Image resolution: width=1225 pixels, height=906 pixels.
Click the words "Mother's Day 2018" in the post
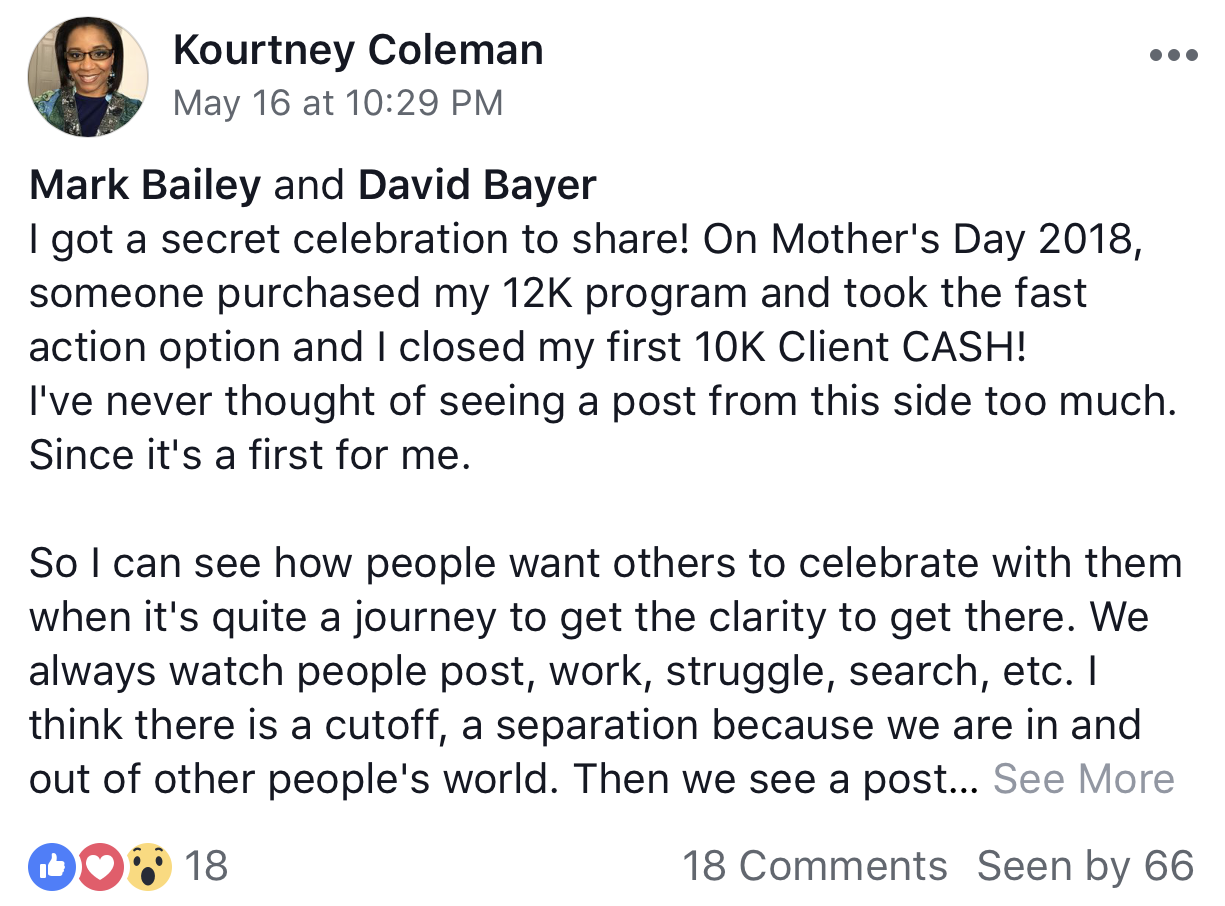point(955,239)
